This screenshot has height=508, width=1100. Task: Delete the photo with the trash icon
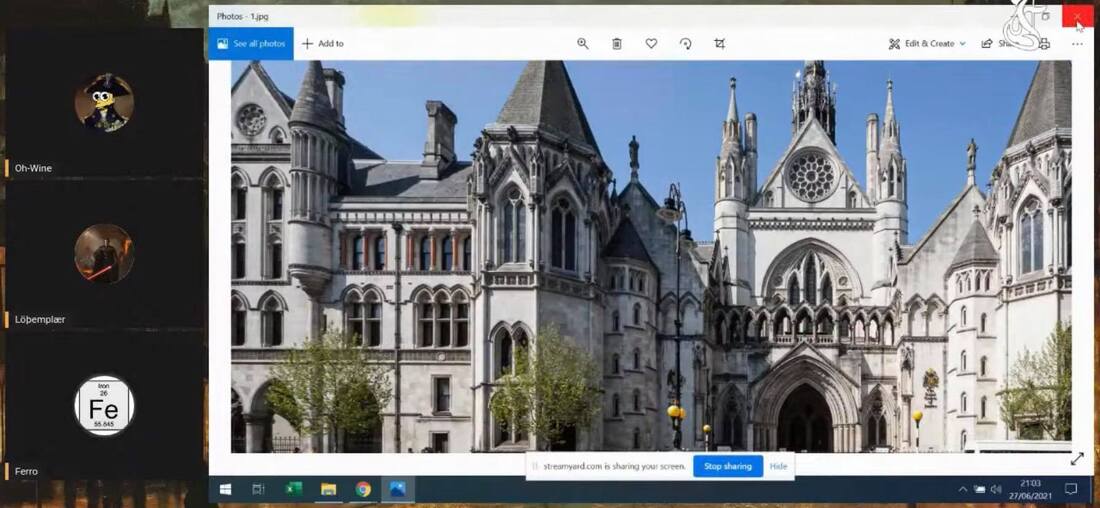(x=617, y=44)
